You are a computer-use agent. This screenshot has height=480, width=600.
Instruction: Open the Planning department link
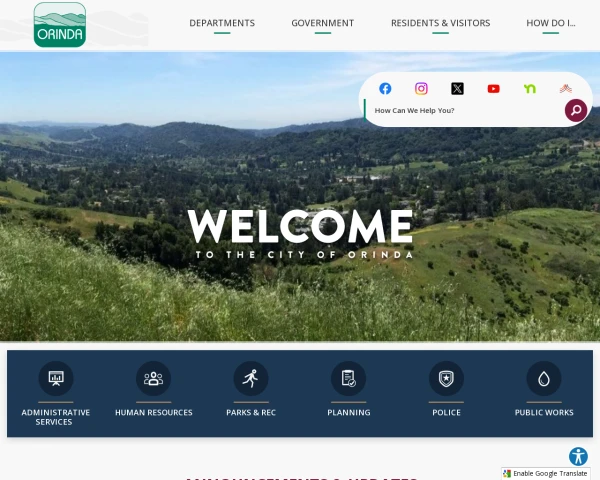tap(349, 412)
